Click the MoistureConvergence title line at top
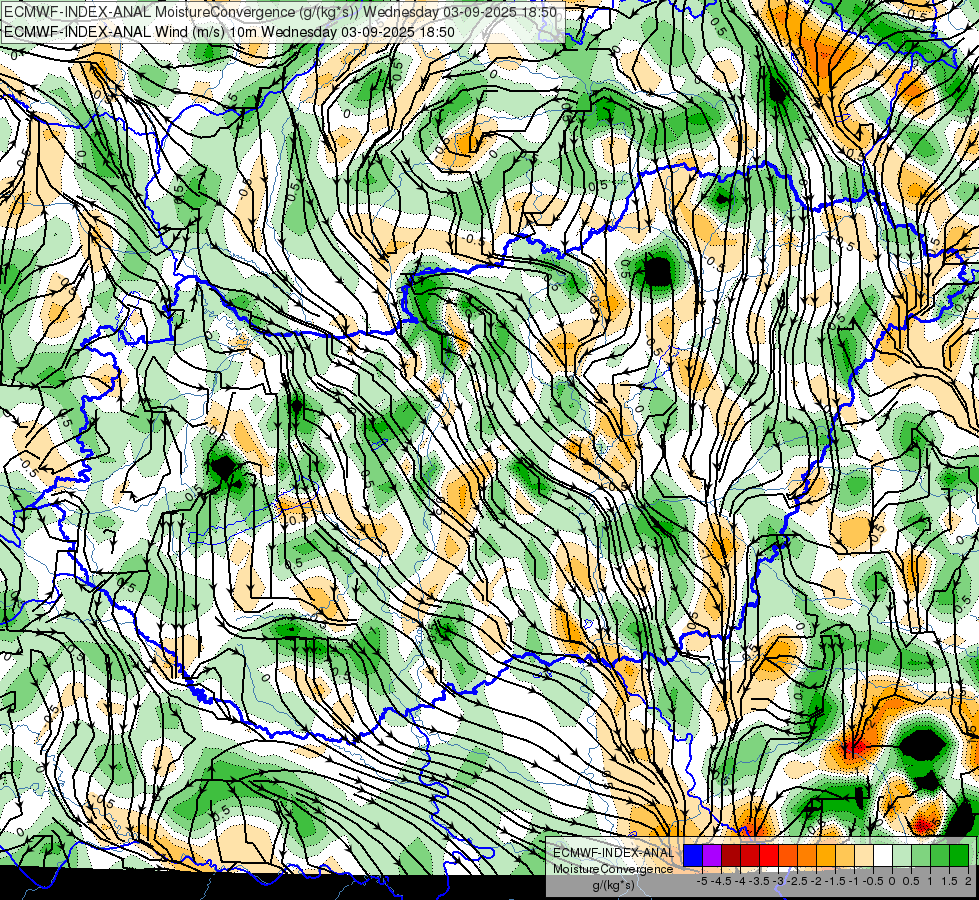The height and width of the screenshot is (900, 979). point(280,12)
